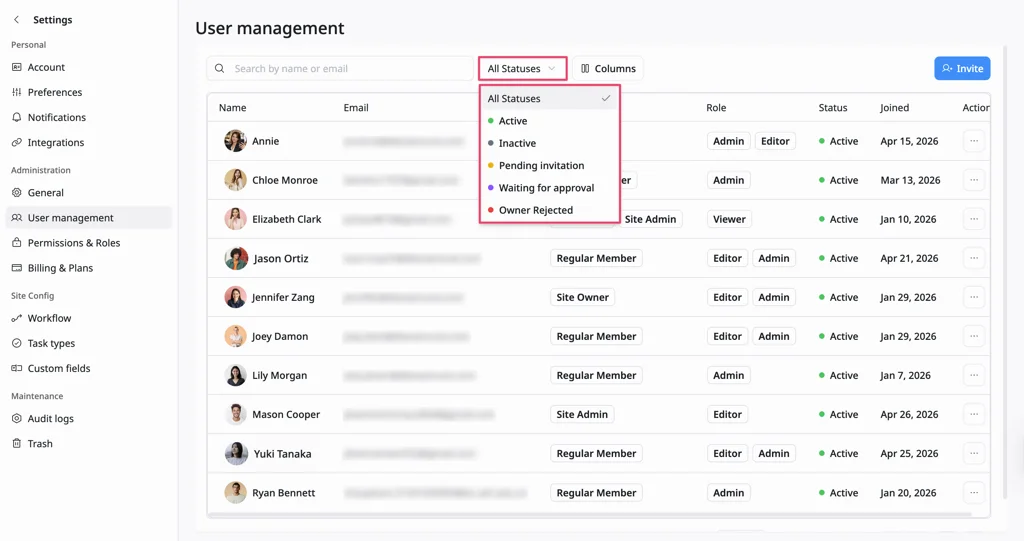
Task: Click Chloe Monroe's avatar
Action: tap(235, 180)
